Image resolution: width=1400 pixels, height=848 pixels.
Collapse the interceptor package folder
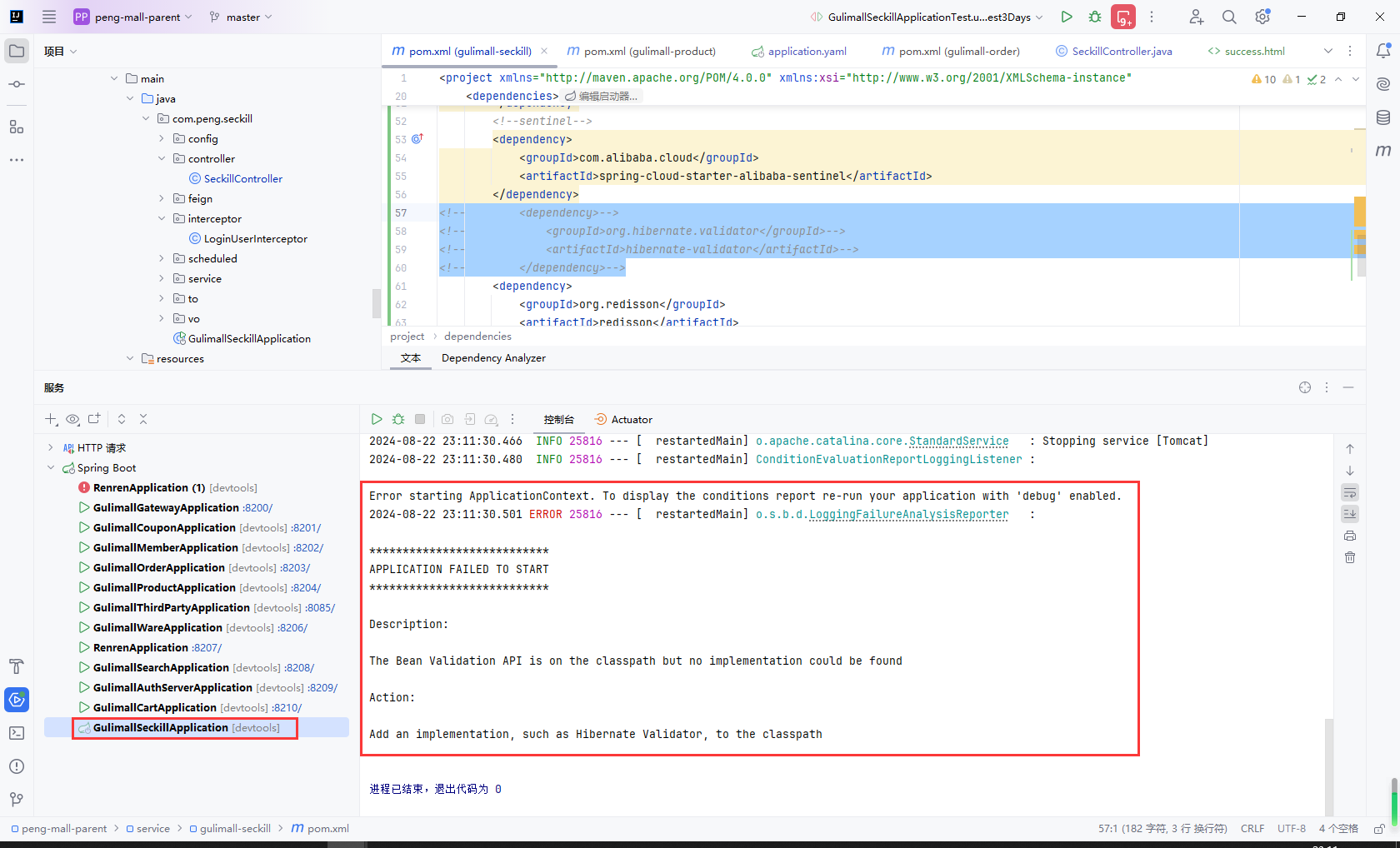click(x=162, y=218)
